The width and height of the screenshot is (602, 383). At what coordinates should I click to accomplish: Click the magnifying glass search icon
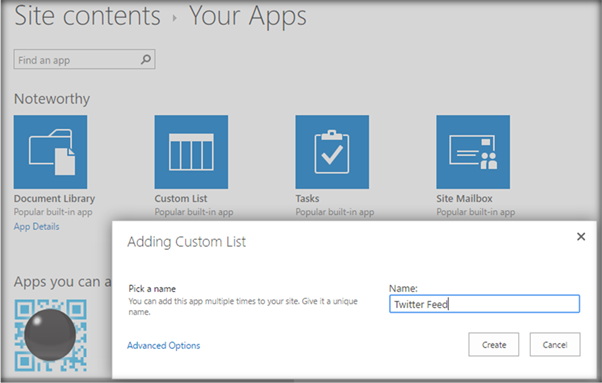pos(146,59)
